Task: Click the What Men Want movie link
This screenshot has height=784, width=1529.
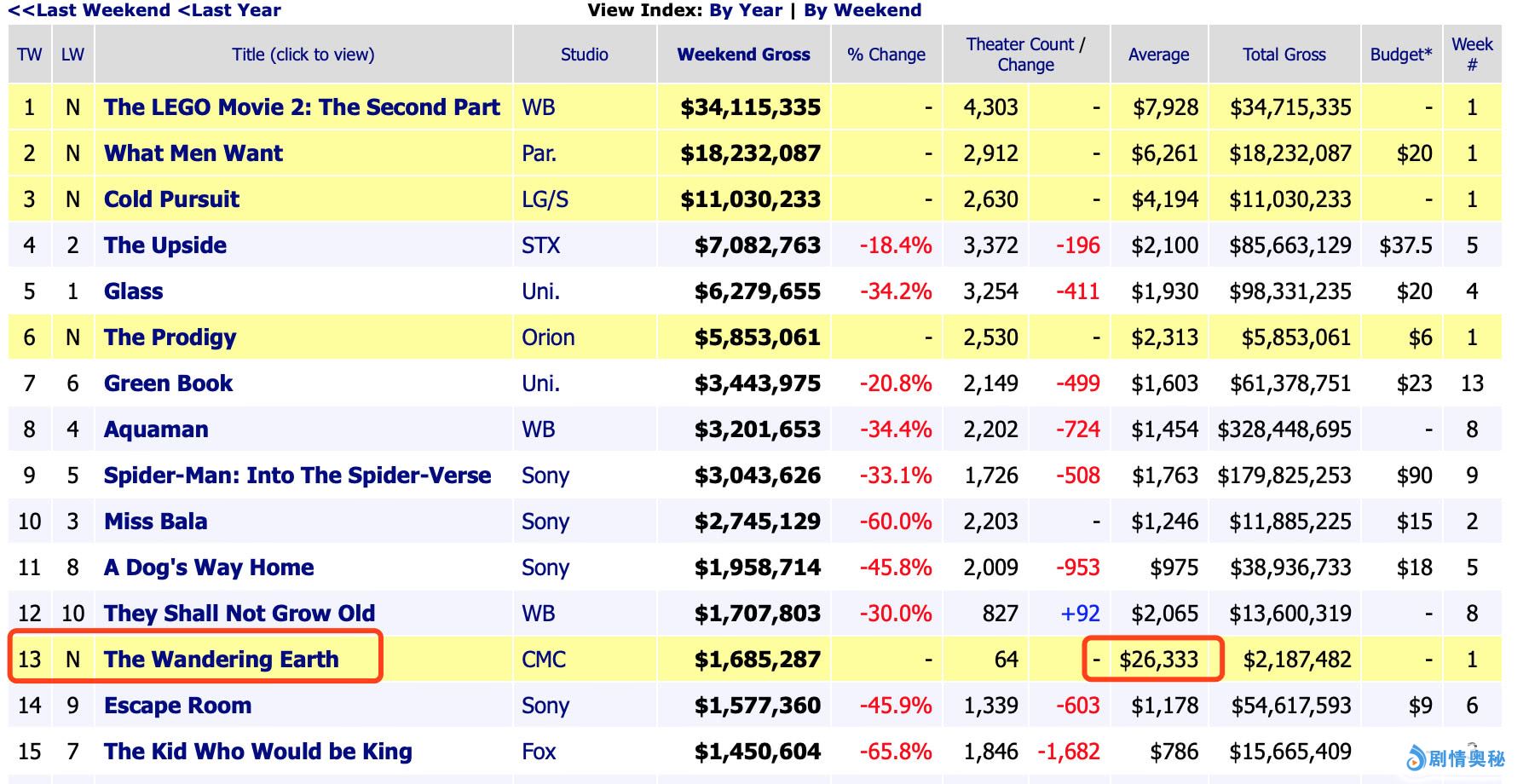Action: pos(193,153)
